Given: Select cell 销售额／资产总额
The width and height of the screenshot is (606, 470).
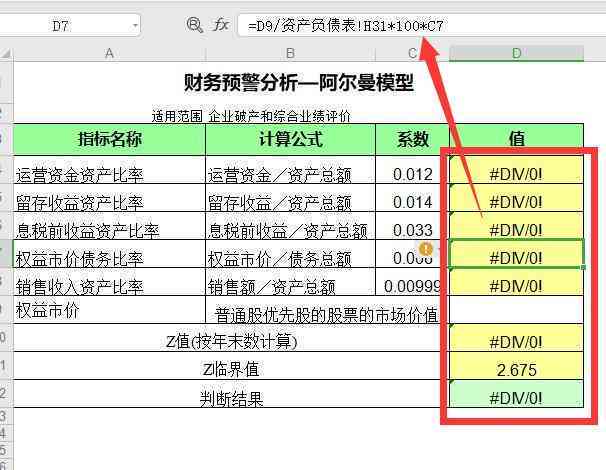Looking at the screenshot, I should 290,282.
